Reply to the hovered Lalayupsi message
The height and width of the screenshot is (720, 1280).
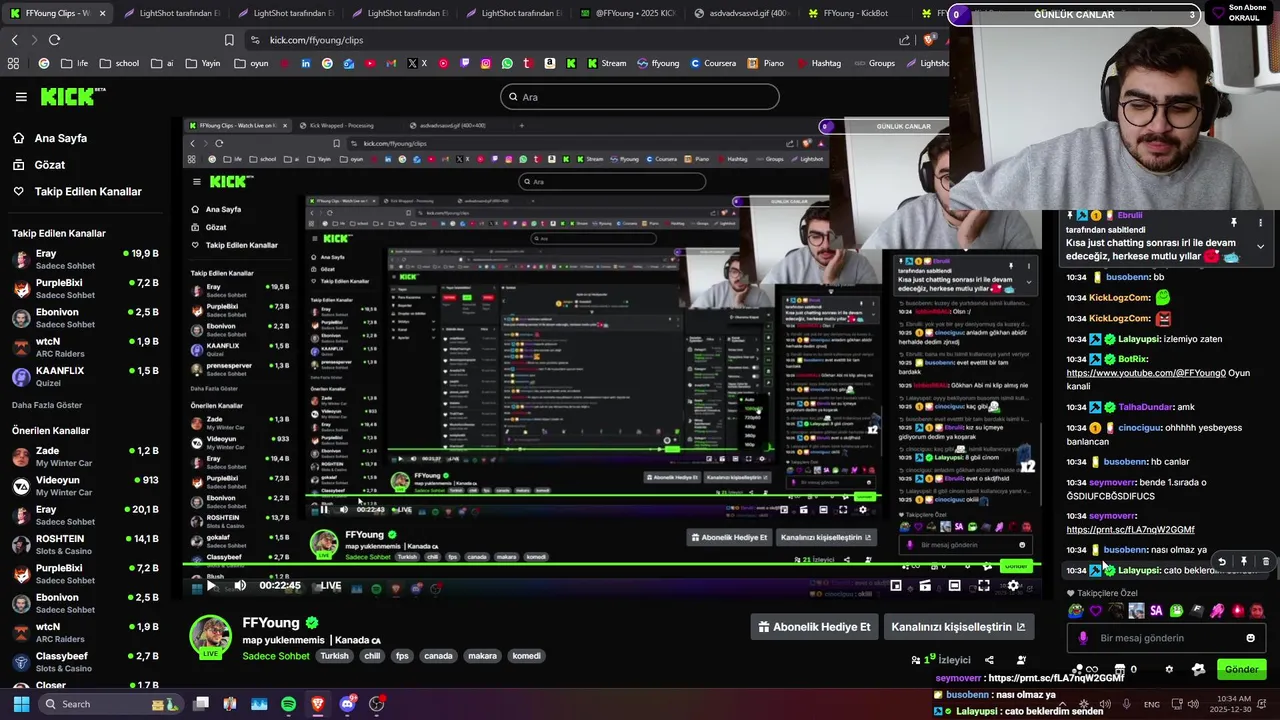click(1222, 562)
